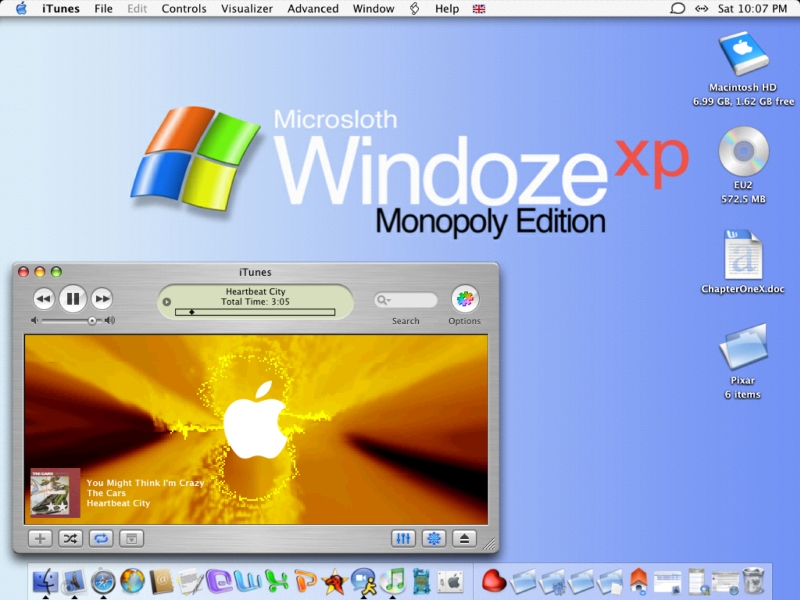Turn off the visualizer button
This screenshot has height=600, width=800.
point(434,538)
